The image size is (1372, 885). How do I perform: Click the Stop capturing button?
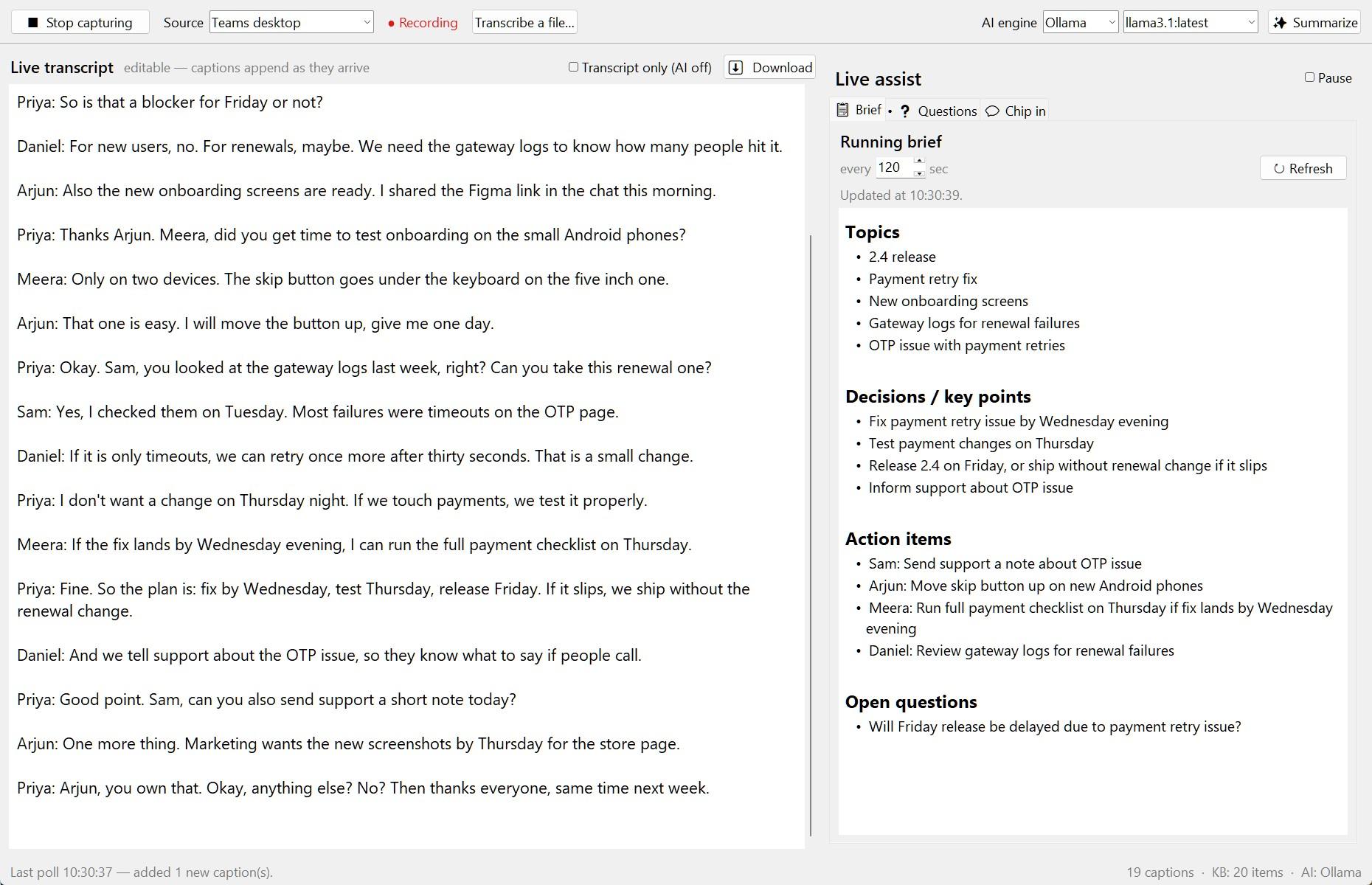click(x=80, y=22)
